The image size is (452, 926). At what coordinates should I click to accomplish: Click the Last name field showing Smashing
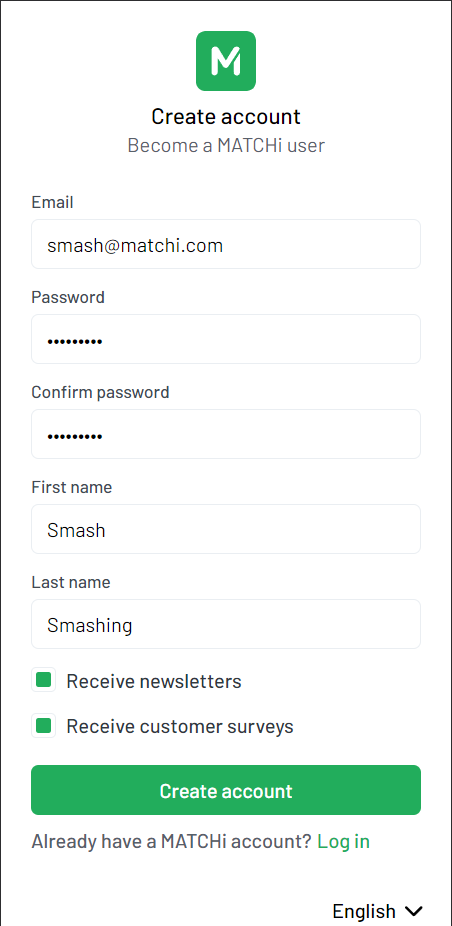(x=226, y=624)
